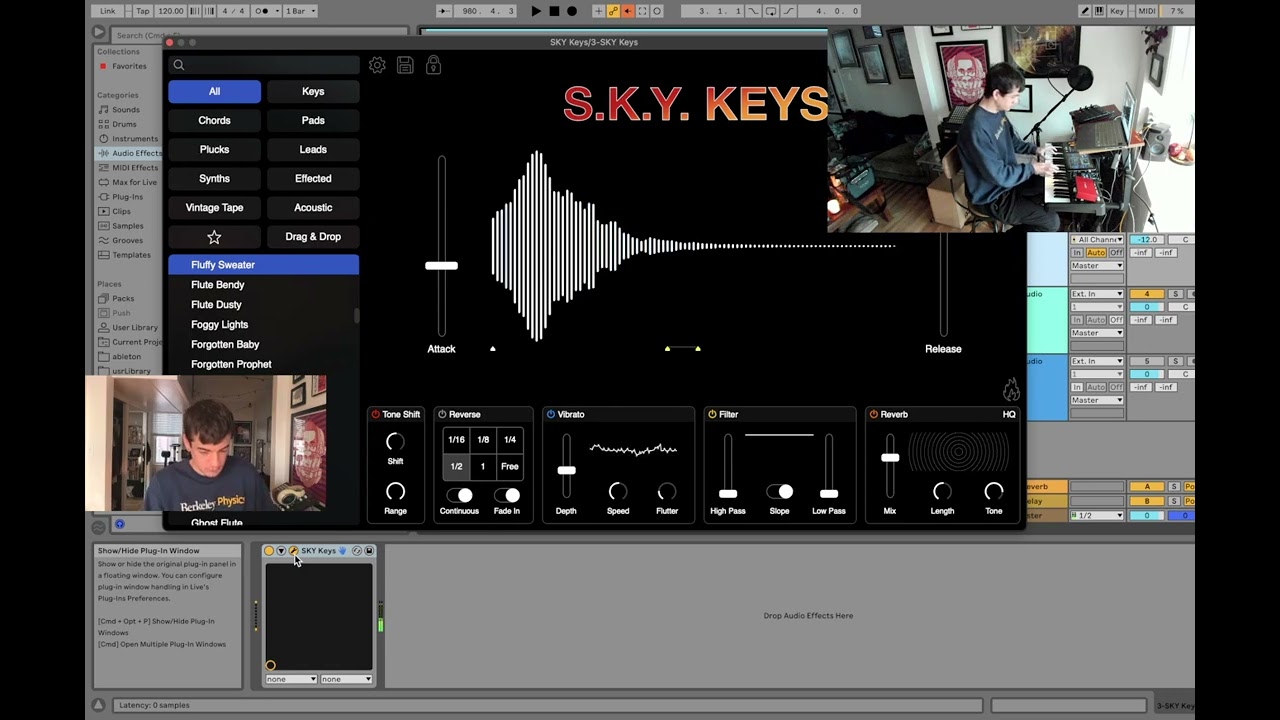Toggle the Draw Mode pencil icon

coord(1085,11)
